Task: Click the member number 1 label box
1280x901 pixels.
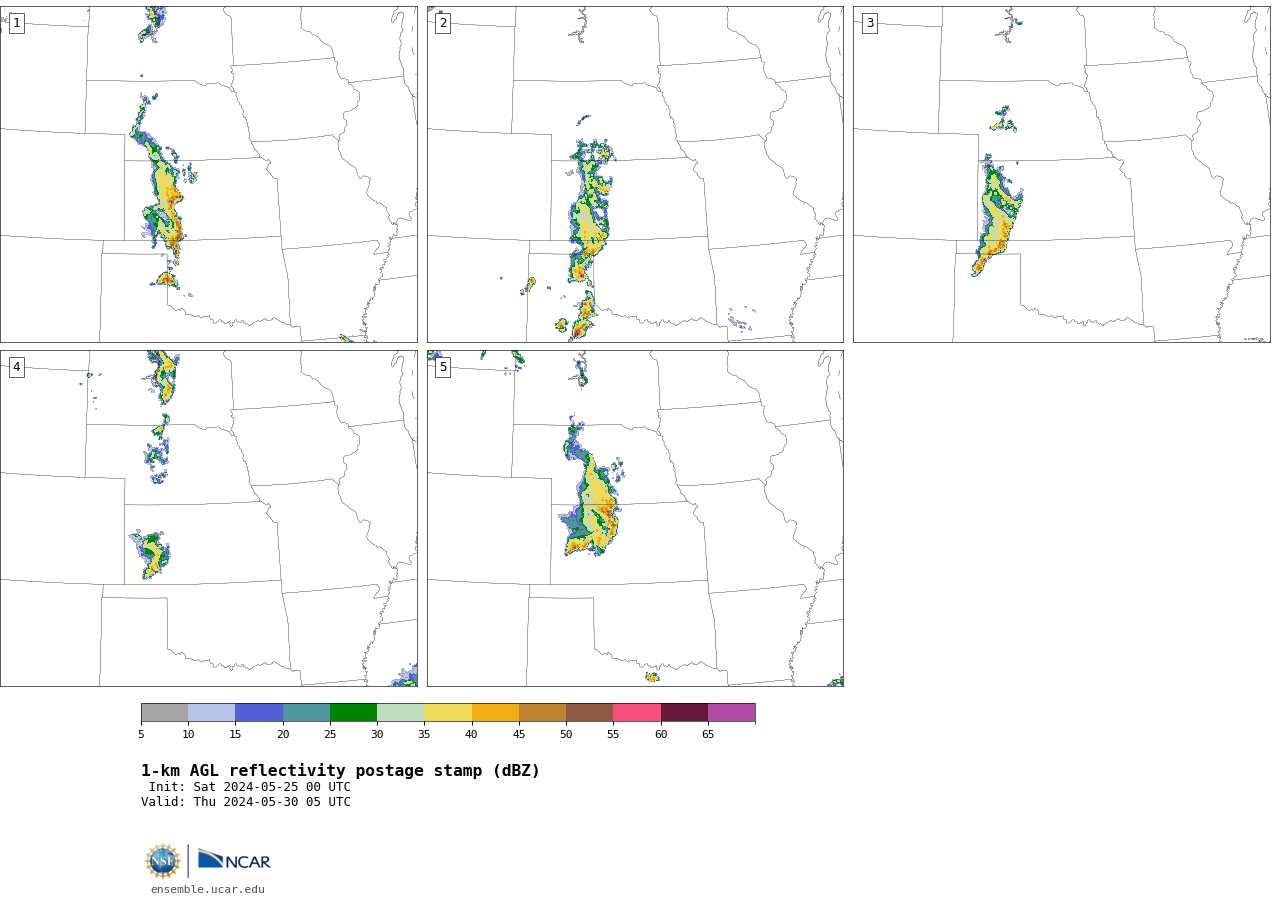Action: pos(16,23)
